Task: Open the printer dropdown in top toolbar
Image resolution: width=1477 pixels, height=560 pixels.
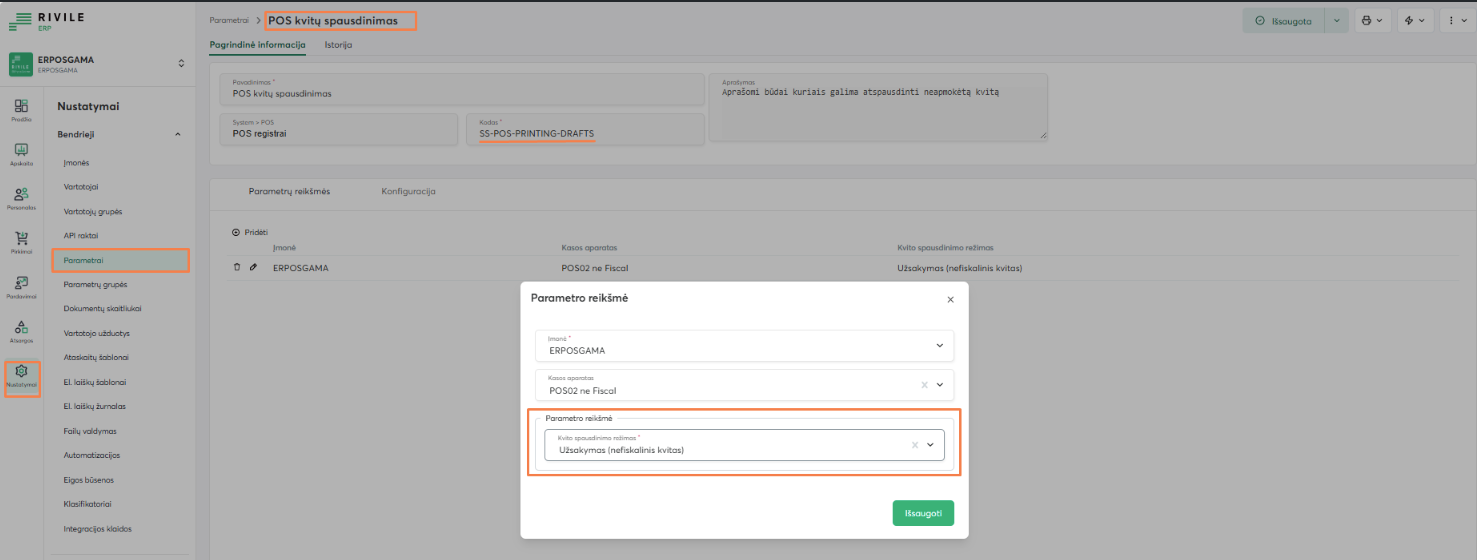Action: point(1372,20)
